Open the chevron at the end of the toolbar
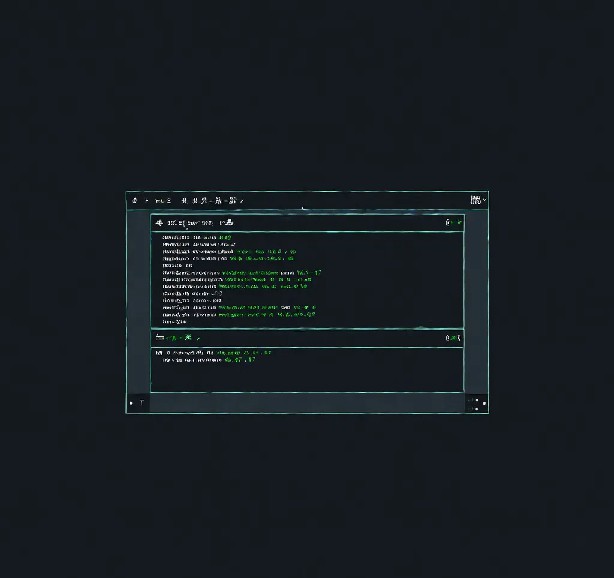614x578 pixels. tap(242, 201)
